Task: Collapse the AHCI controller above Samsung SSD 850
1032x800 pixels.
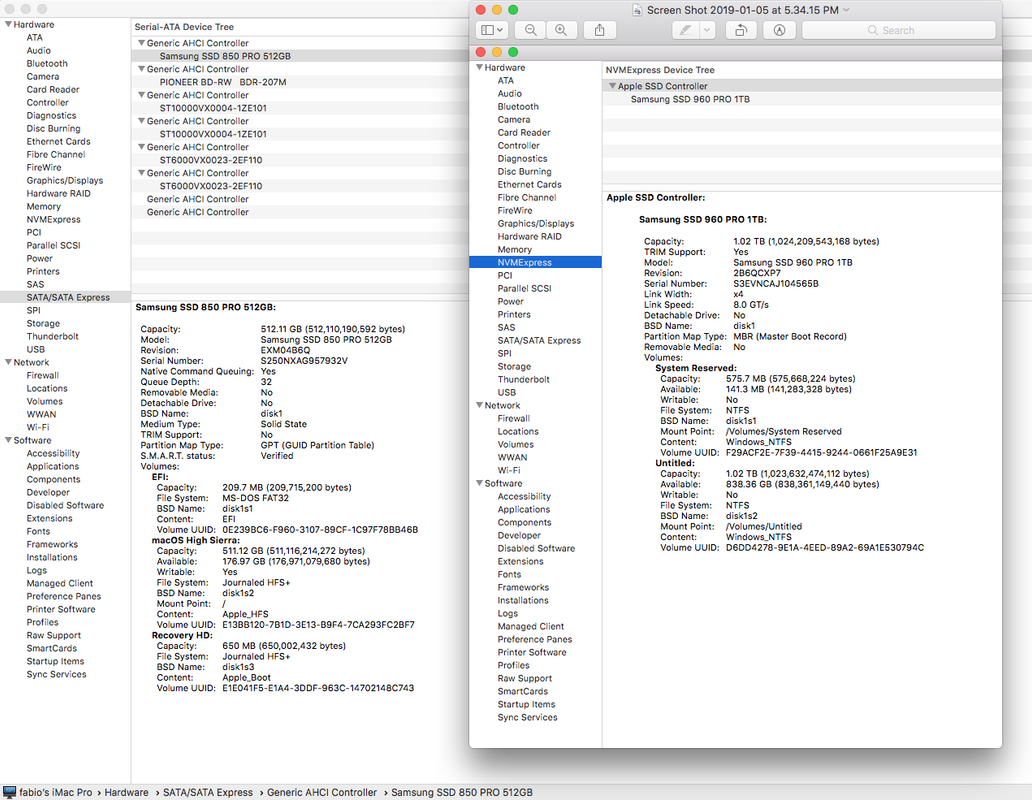Action: [x=142, y=43]
